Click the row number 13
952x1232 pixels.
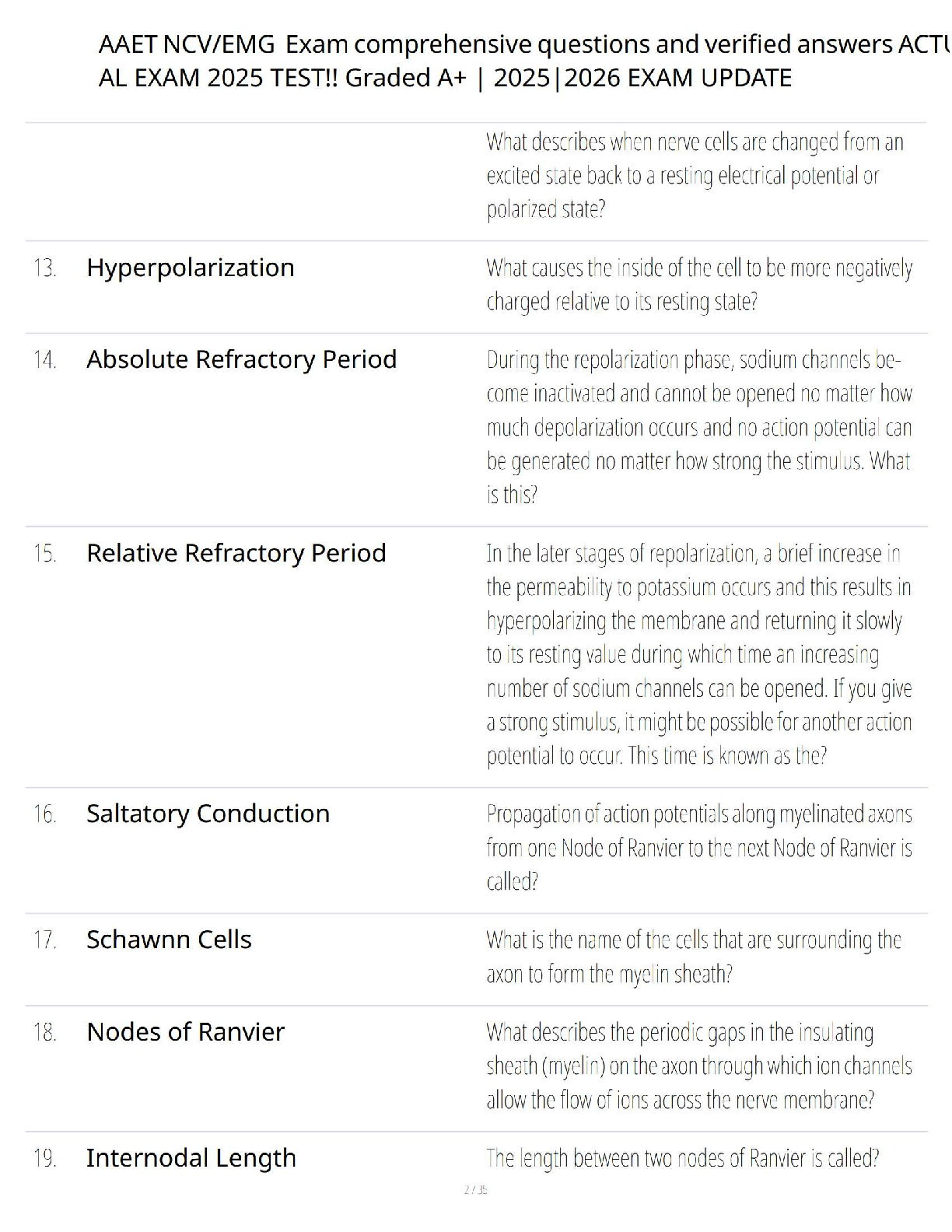[x=45, y=268]
